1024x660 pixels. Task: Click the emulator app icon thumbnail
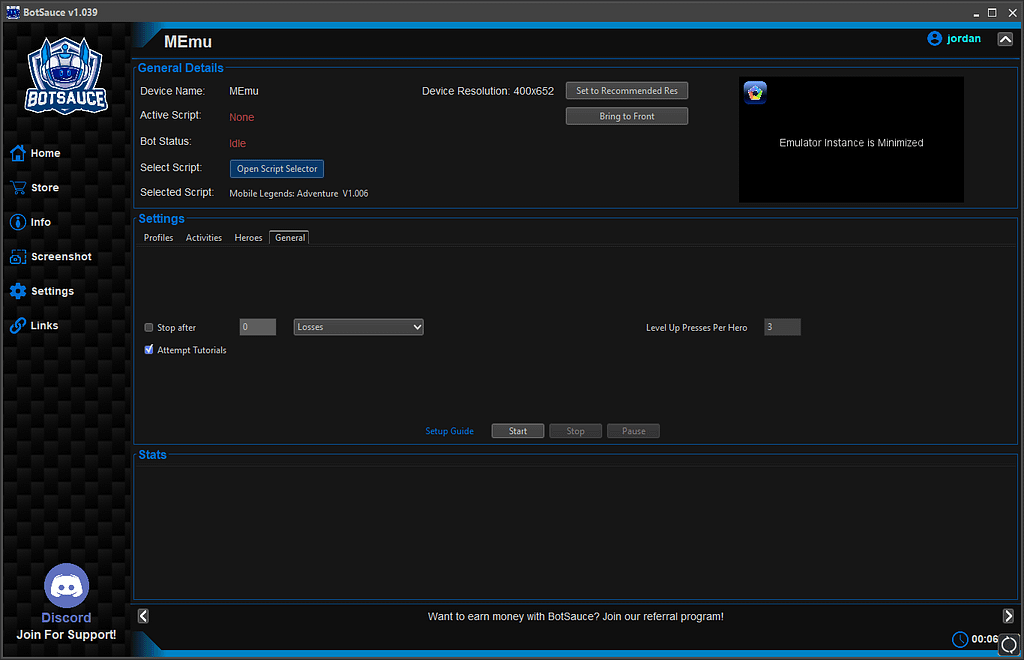point(755,93)
